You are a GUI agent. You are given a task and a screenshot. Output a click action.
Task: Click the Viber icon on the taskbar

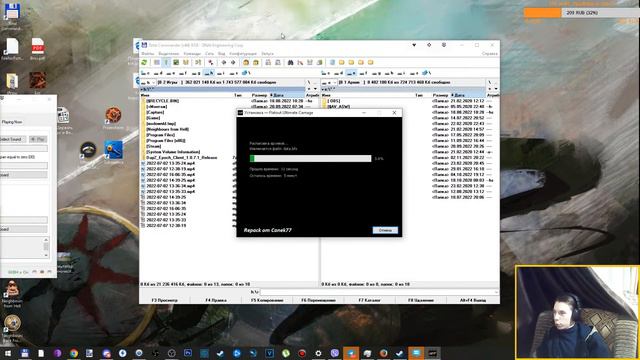point(335,353)
